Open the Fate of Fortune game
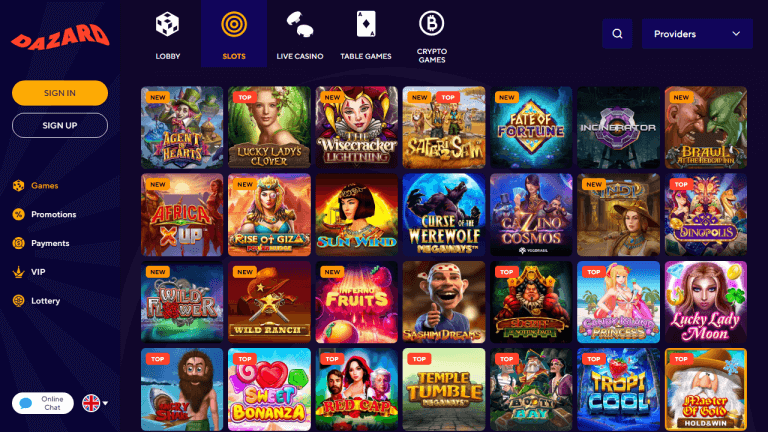This screenshot has height=432, width=768. tap(531, 127)
